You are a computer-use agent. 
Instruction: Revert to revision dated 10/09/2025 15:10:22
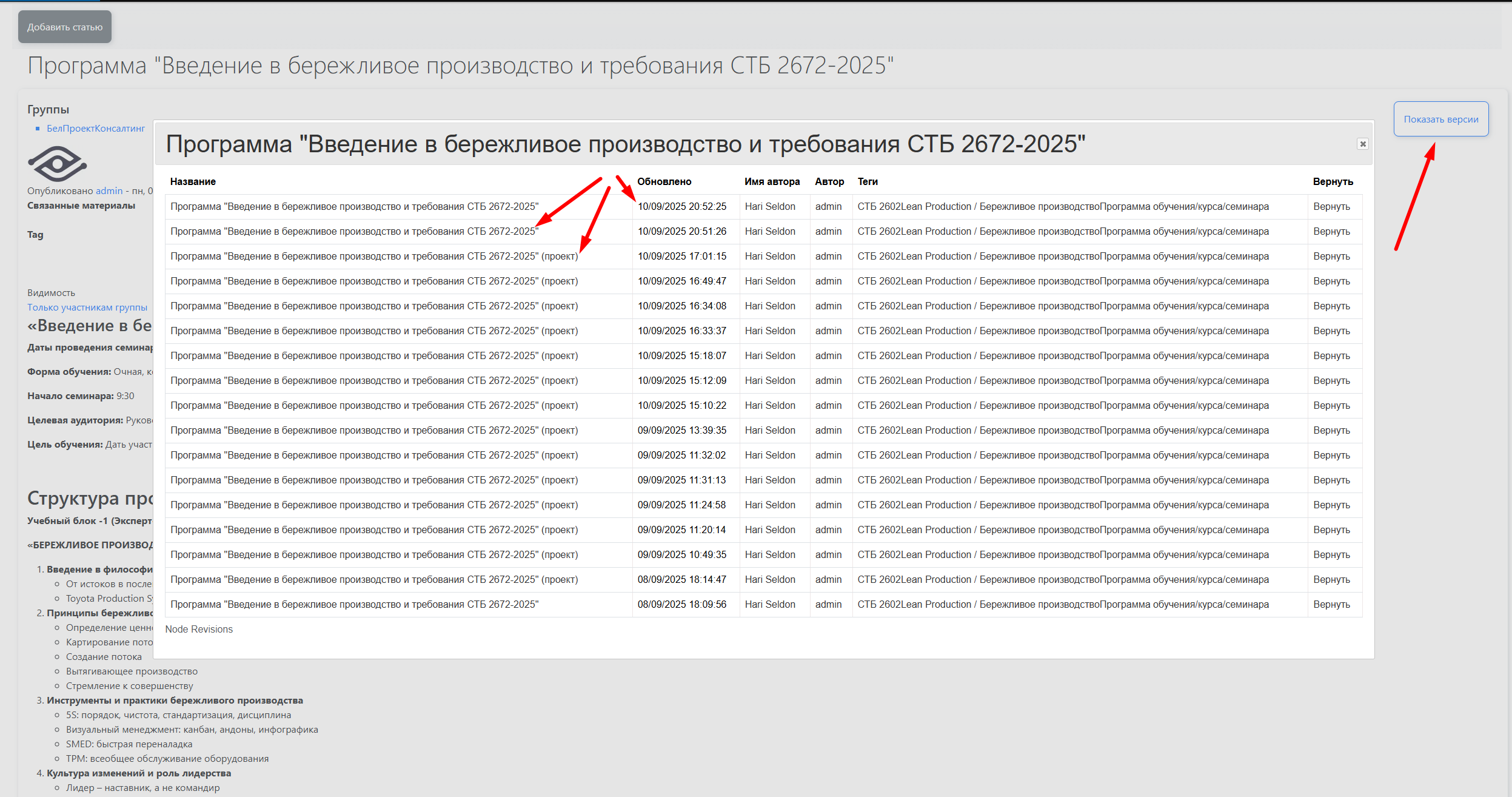[1331, 406]
